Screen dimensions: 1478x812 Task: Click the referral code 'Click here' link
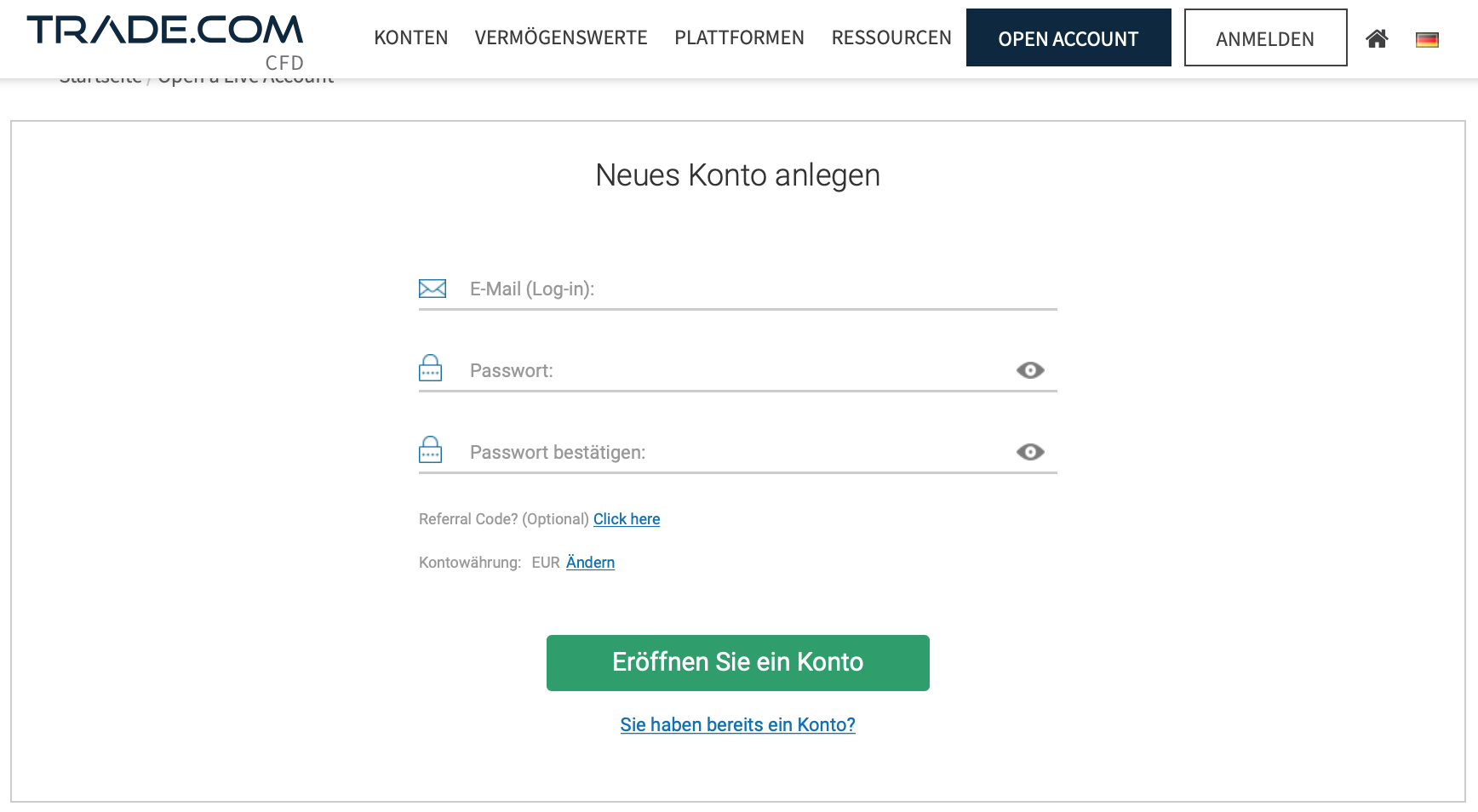[627, 519]
